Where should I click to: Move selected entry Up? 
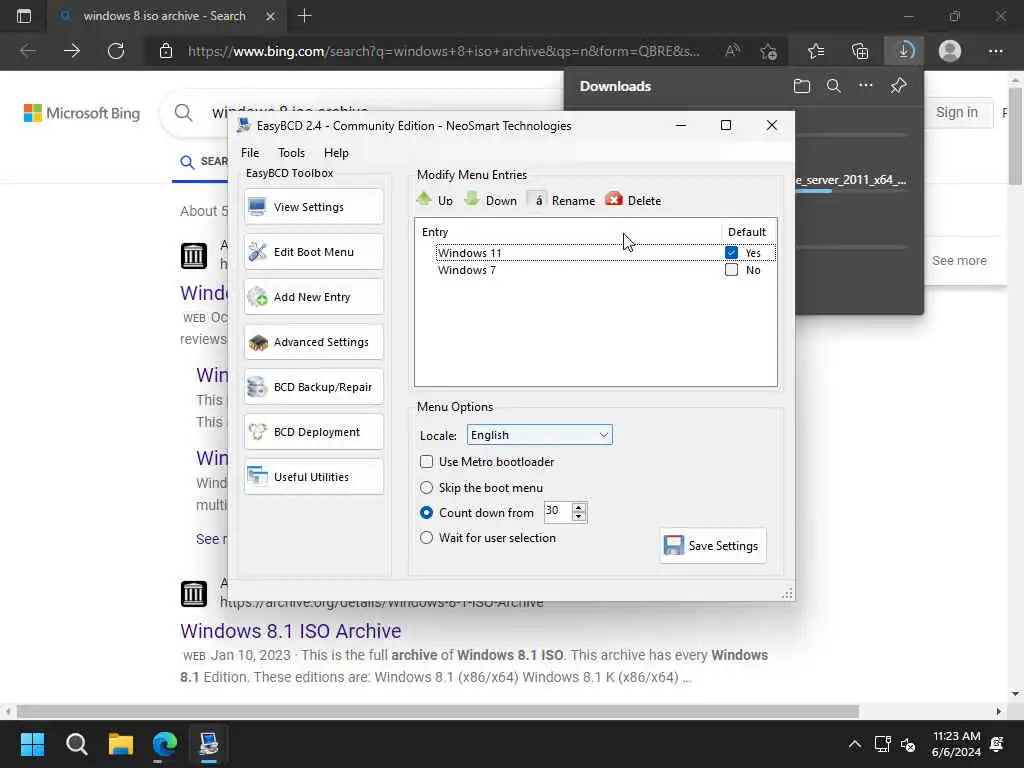pos(435,200)
